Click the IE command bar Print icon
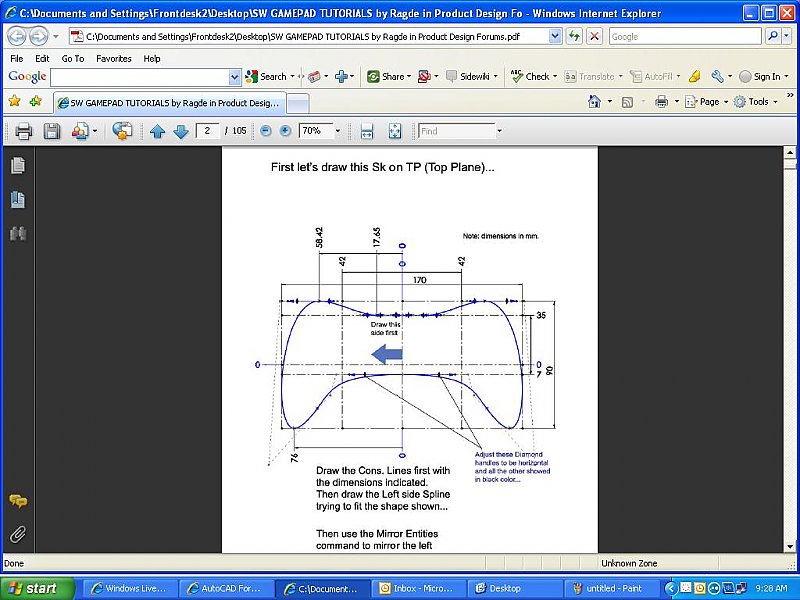Image resolution: width=800 pixels, height=600 pixels. (661, 102)
